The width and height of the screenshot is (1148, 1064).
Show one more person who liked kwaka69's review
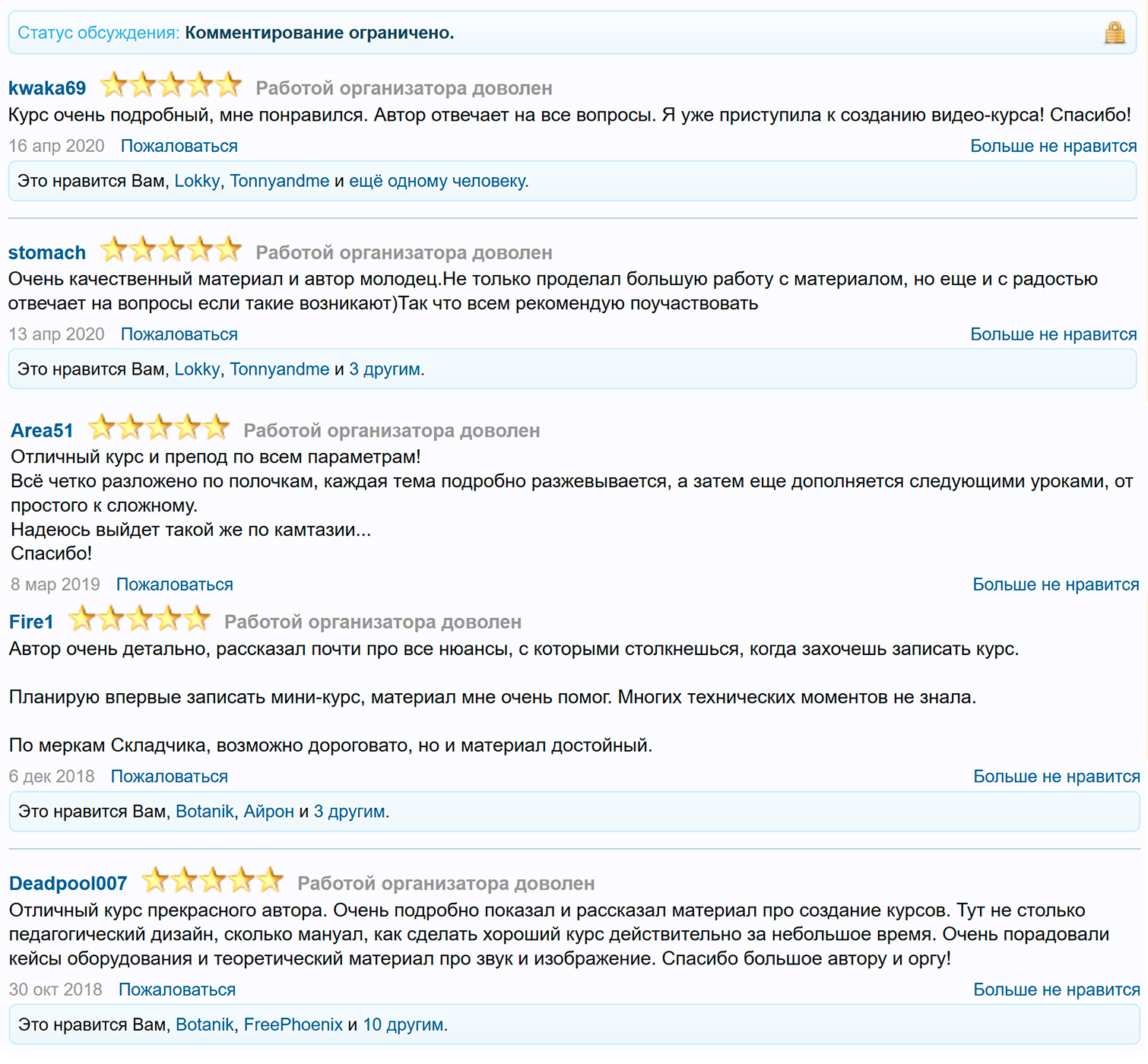[x=437, y=181]
